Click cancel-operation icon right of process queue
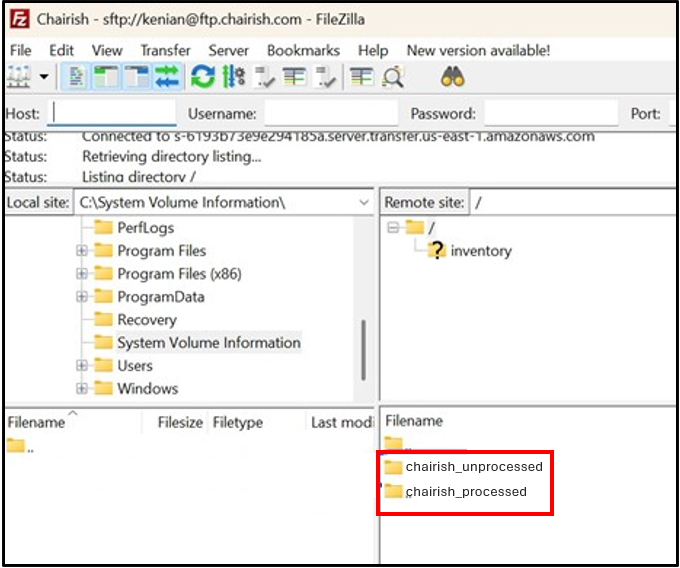This screenshot has height=568, width=680. pyautogui.click(x=265, y=77)
